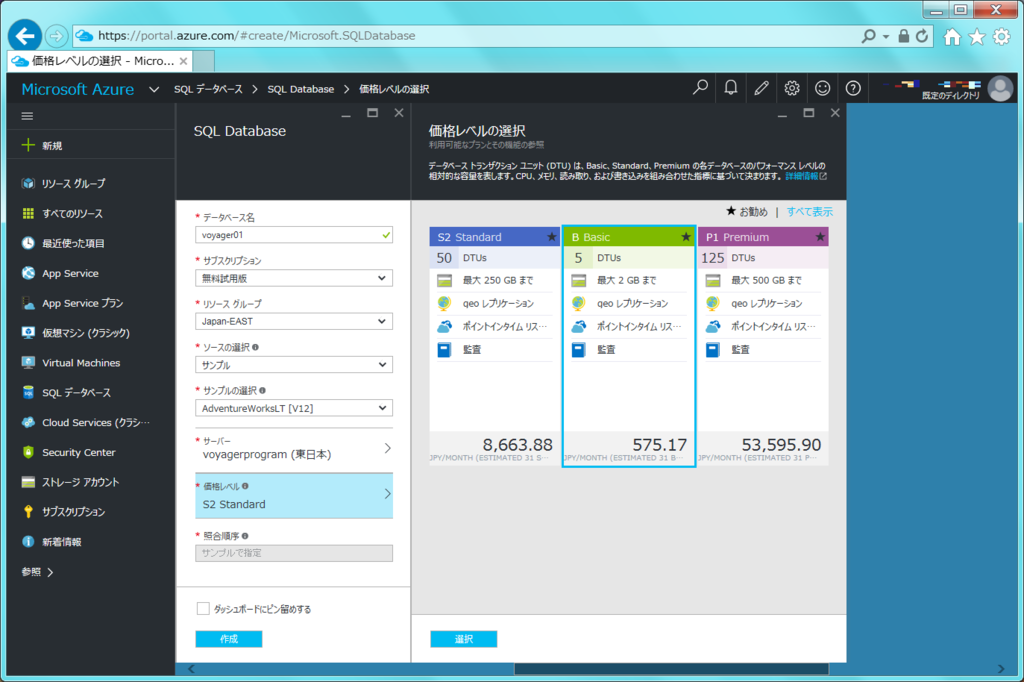Open Azure notifications bell icon

coord(731,88)
